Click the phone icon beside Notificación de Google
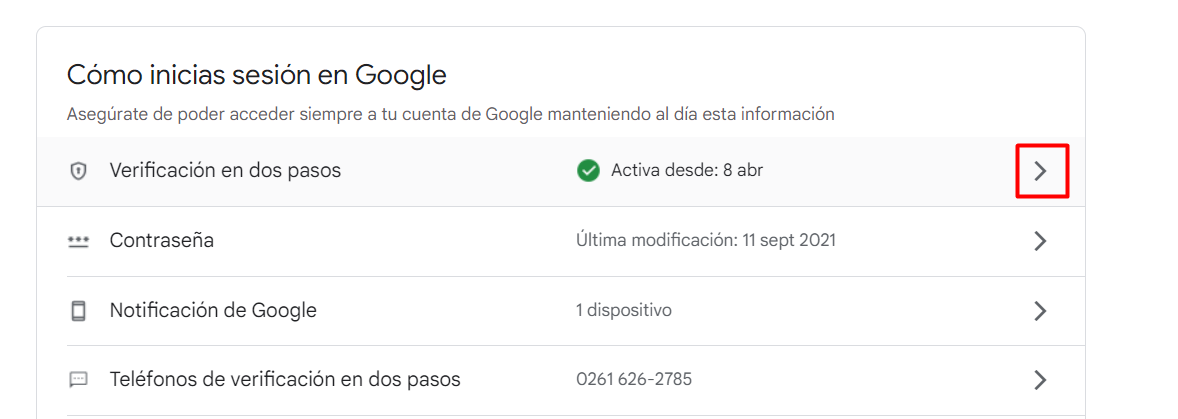Image resolution: width=1178 pixels, height=419 pixels. (78, 311)
